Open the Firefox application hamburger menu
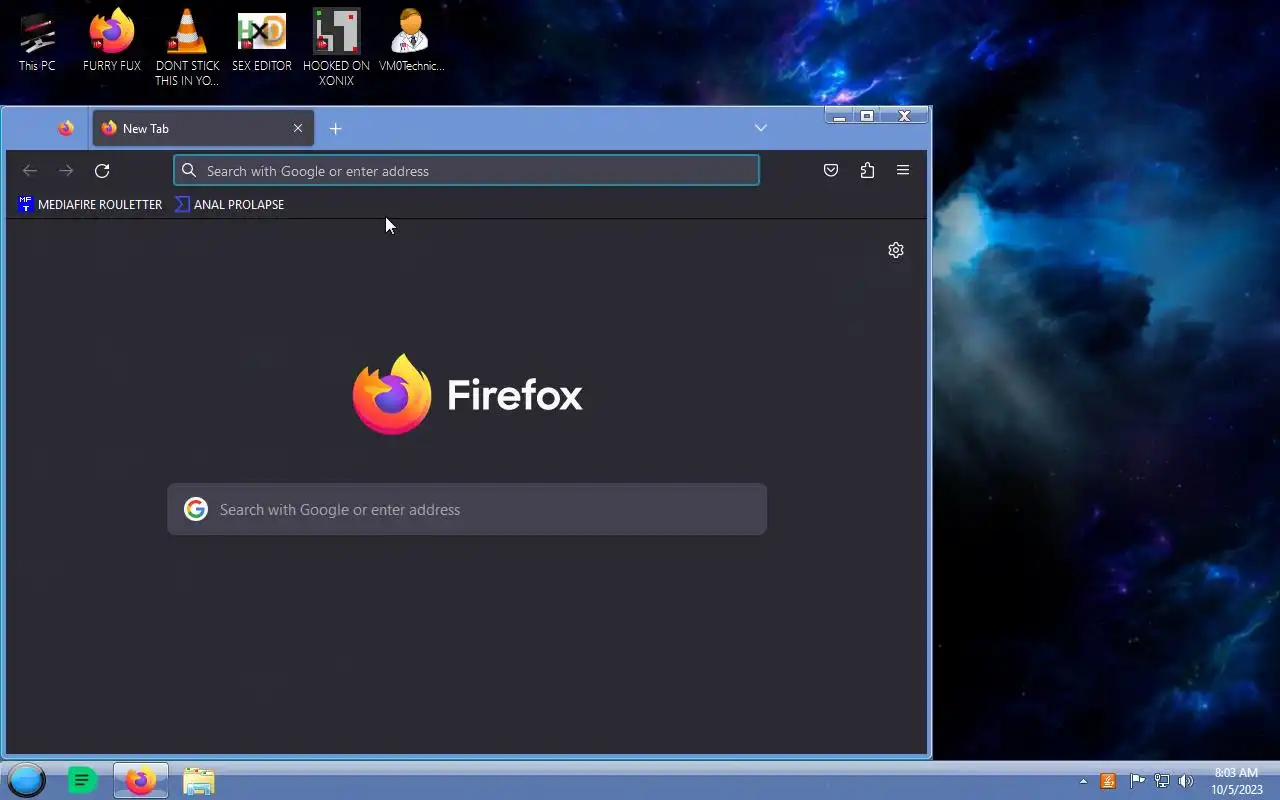Screen dimensions: 1280x800 click(x=903, y=171)
